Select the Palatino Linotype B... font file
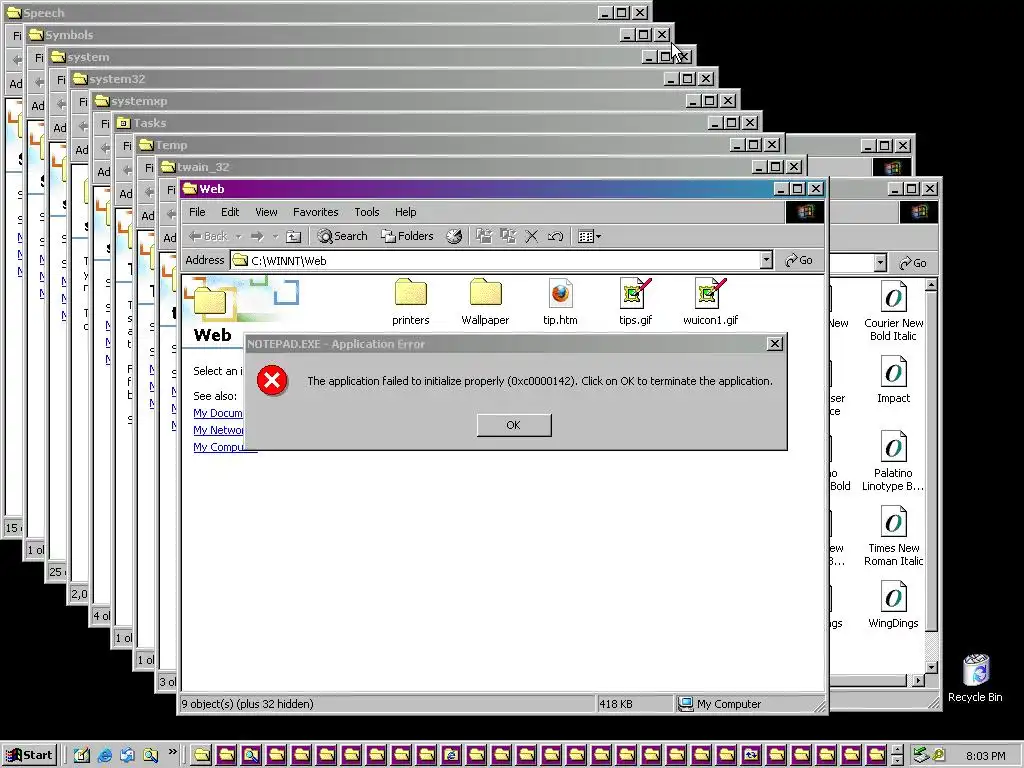1024x768 pixels. click(x=893, y=460)
